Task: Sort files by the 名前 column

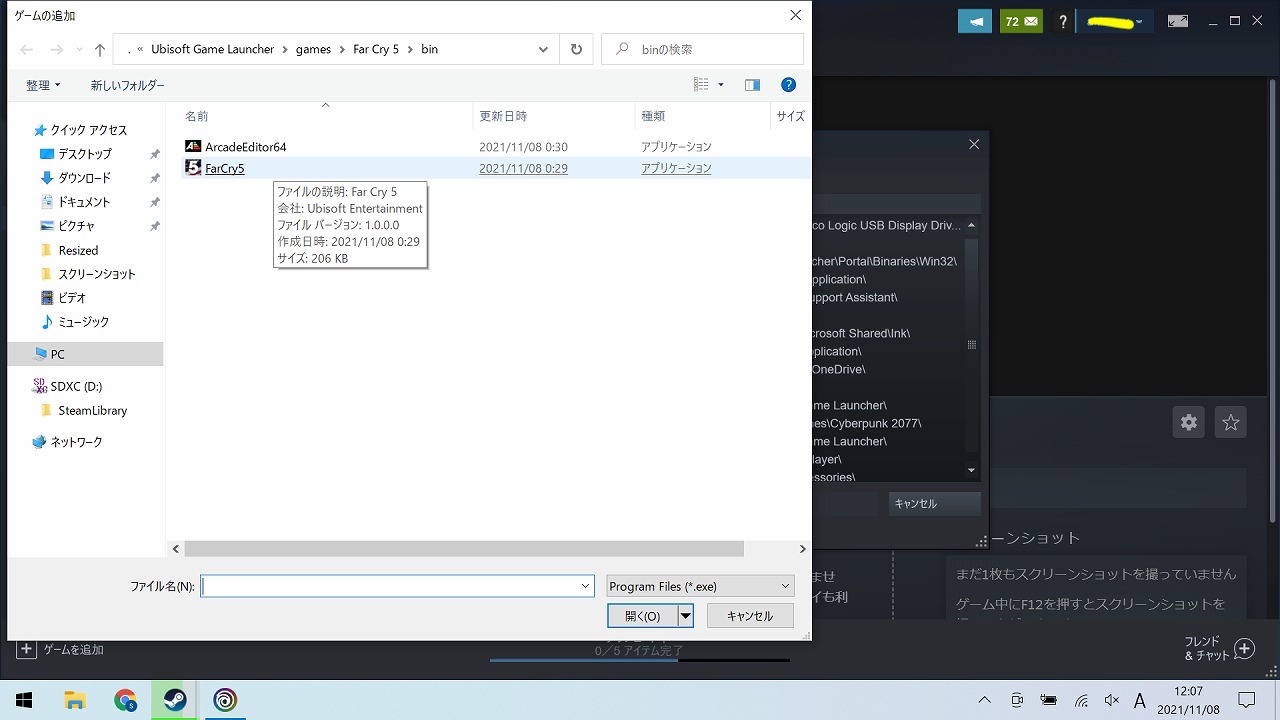Action: (197, 116)
